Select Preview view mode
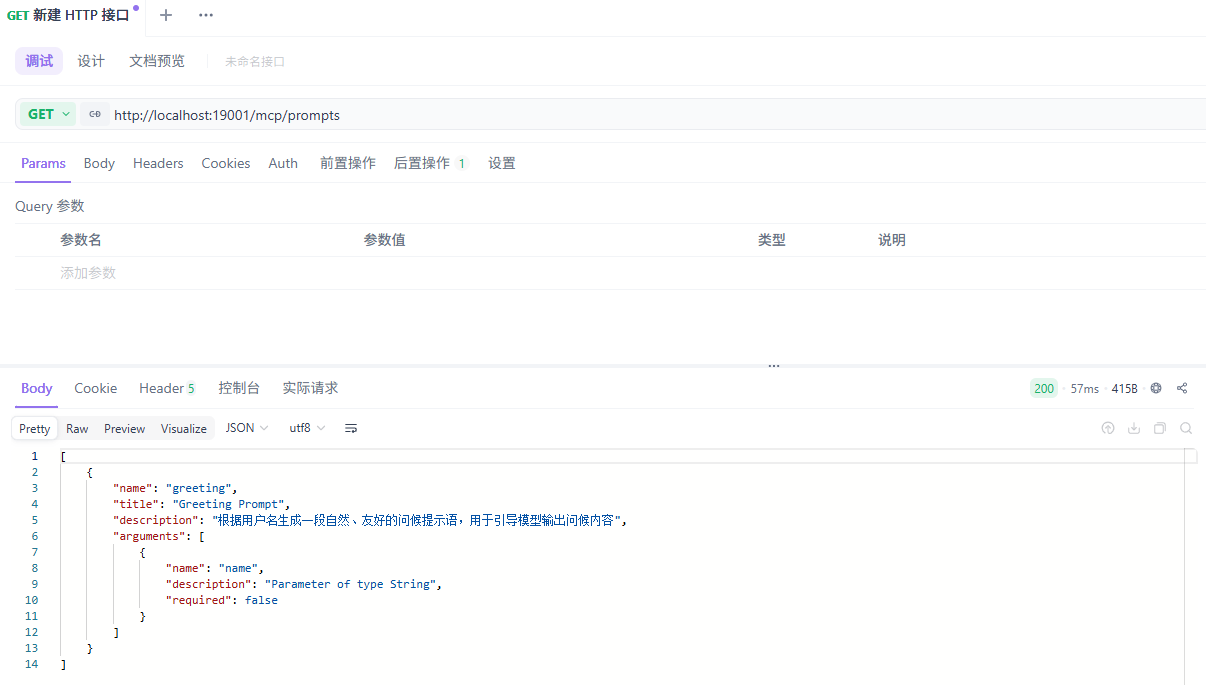The height and width of the screenshot is (685, 1206). pos(125,428)
